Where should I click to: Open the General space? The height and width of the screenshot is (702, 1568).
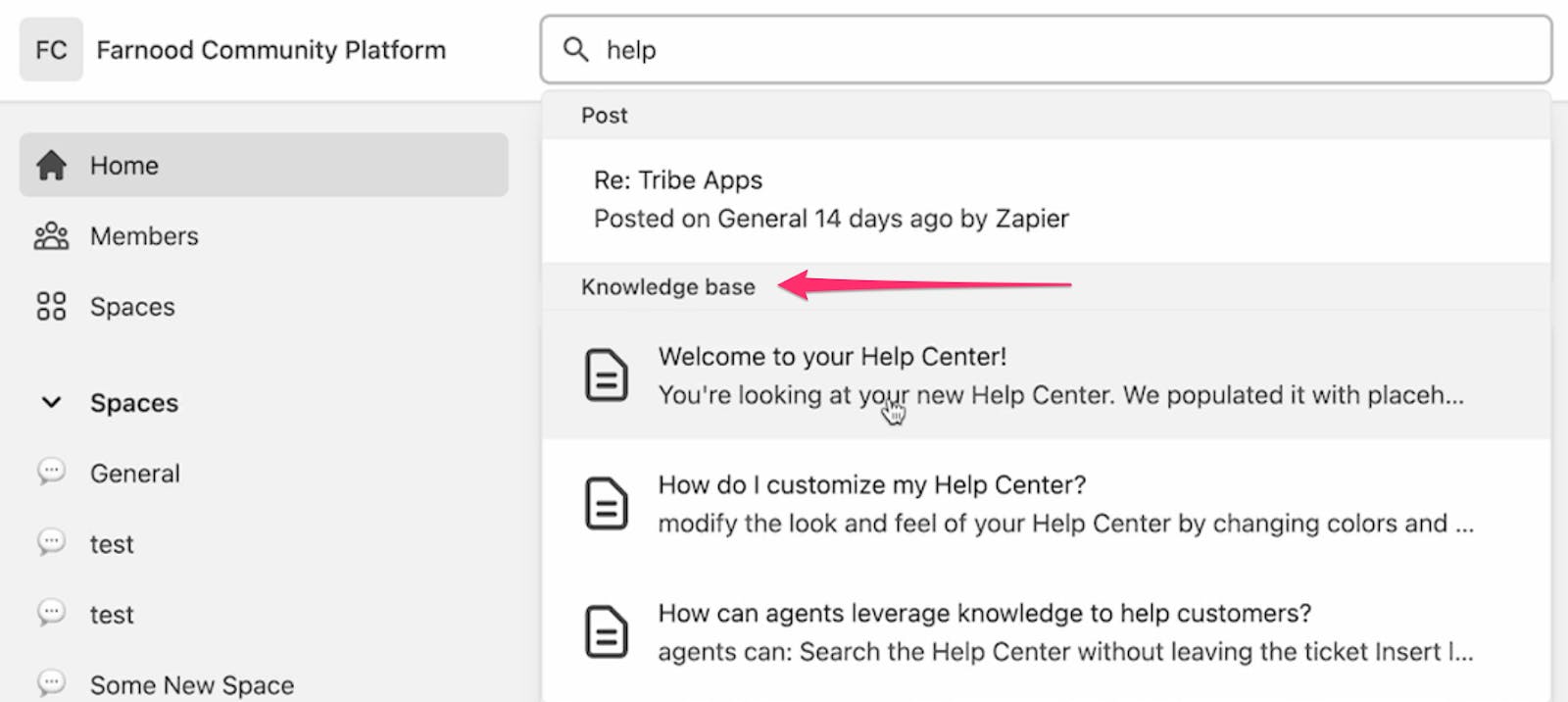click(x=135, y=474)
